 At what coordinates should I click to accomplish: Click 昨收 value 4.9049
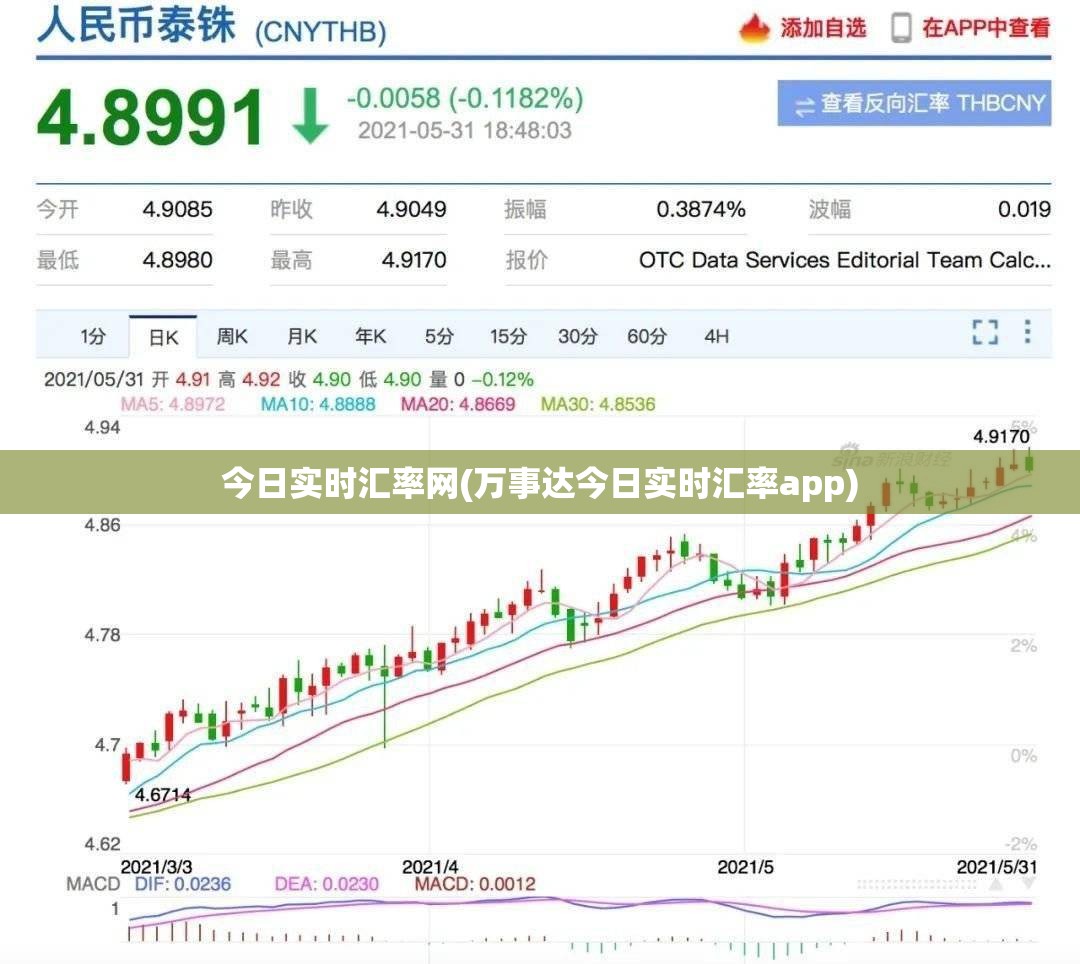click(411, 209)
